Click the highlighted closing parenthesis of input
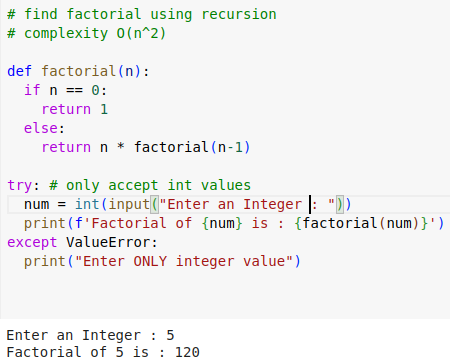Viewport: 450px width, 363px height. click(x=340, y=204)
